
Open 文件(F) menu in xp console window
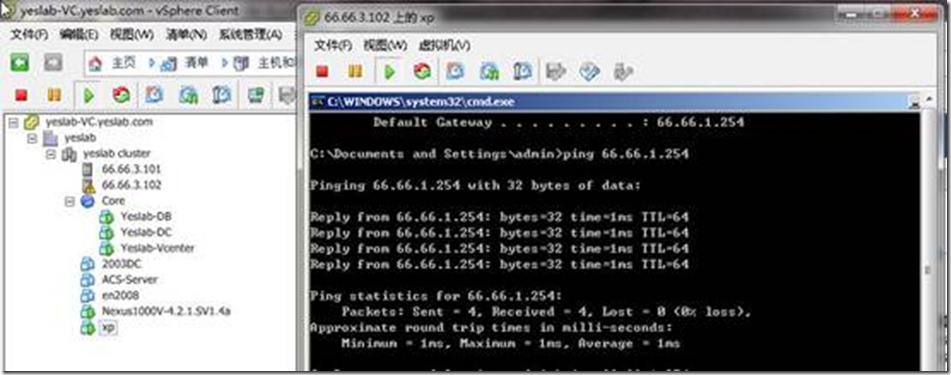333,46
